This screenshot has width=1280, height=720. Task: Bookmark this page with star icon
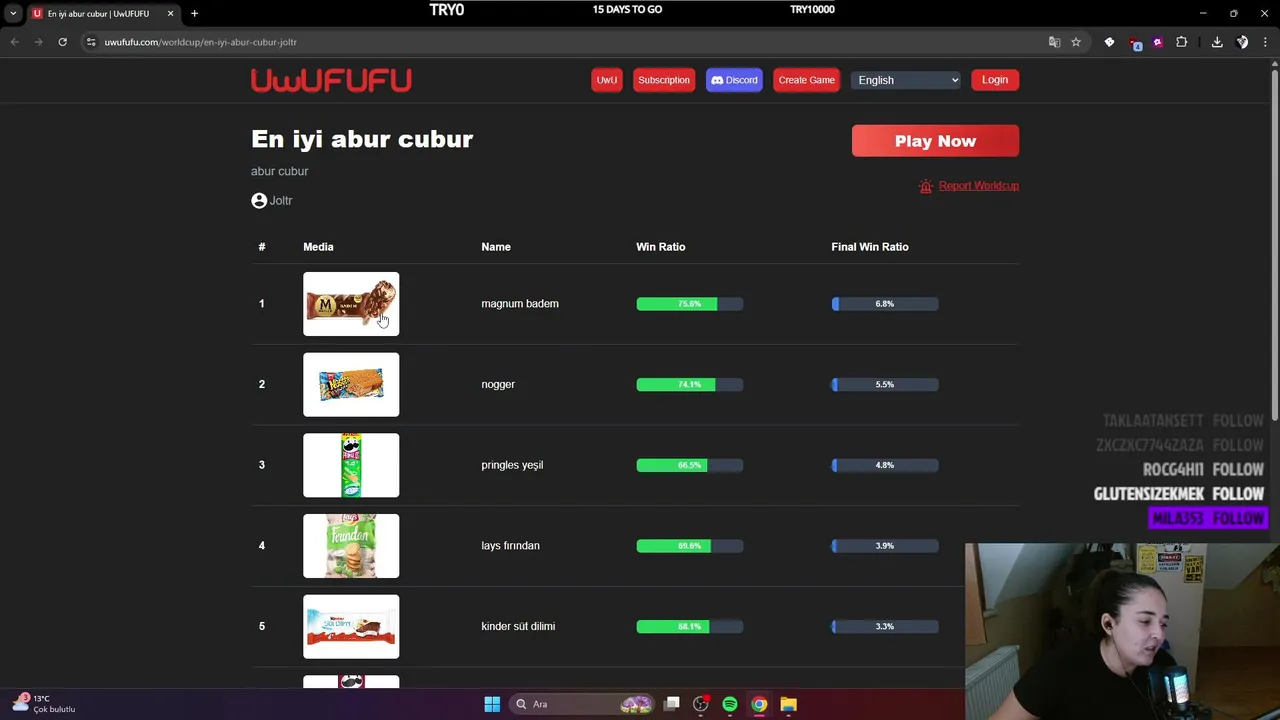1076,42
